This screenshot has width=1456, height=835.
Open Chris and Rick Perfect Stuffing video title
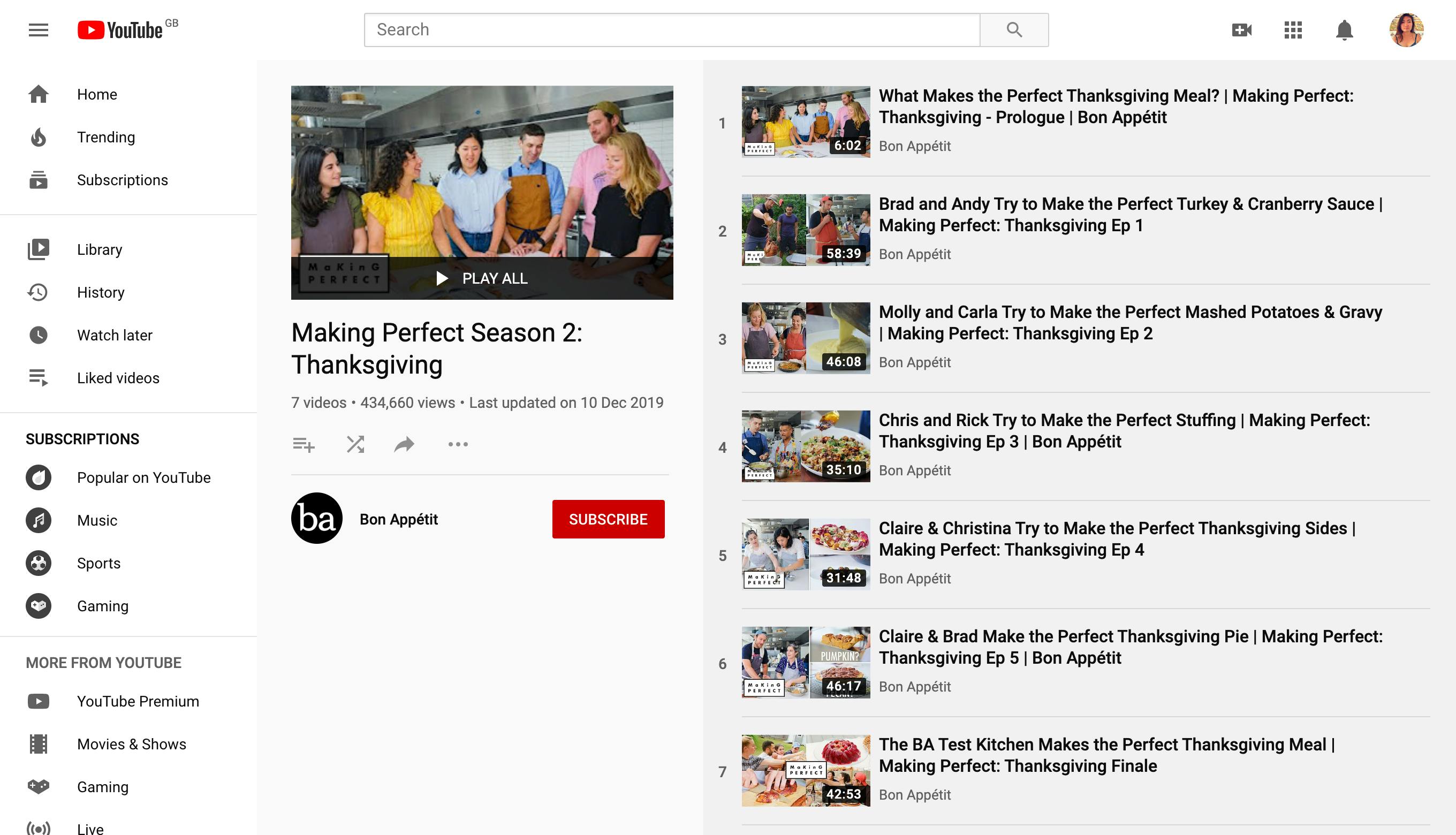tap(1125, 431)
